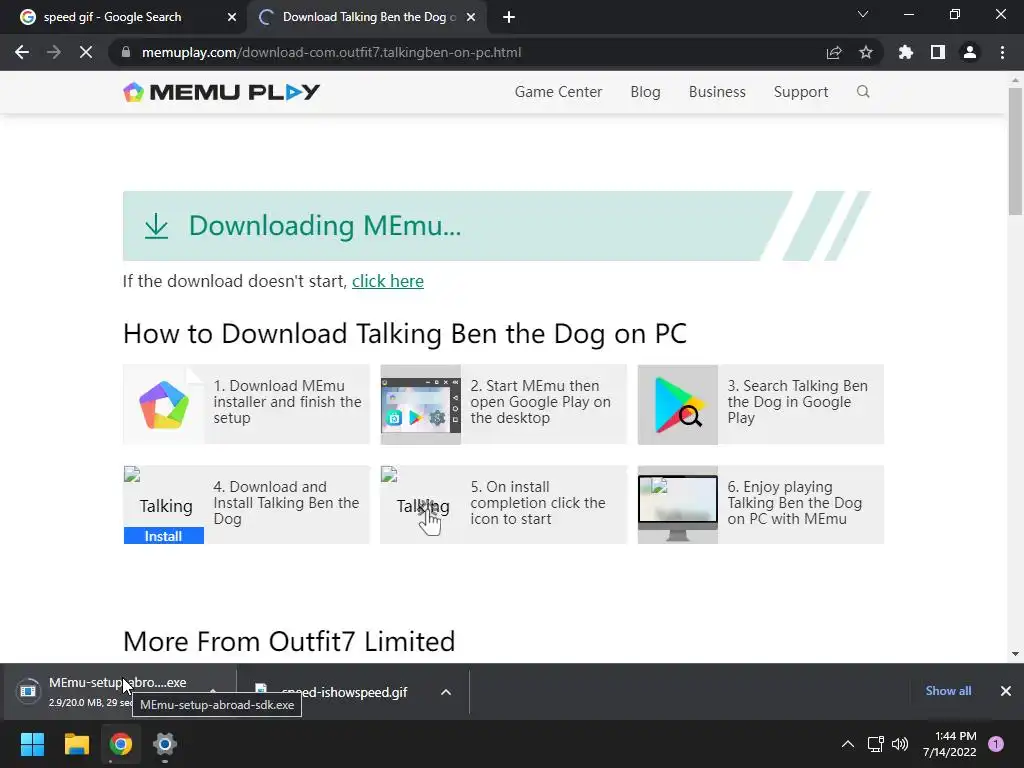The width and height of the screenshot is (1024, 768).
Task: Click the MEmu Play logo
Action: point(221,92)
